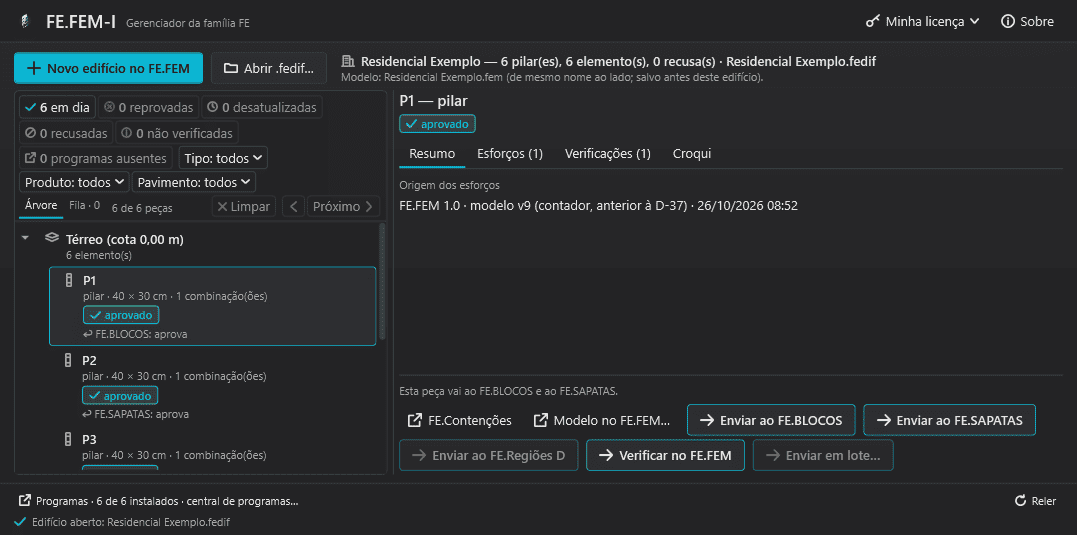Screen dimensions: 1077x535
Task: Click 'aprovado' badge under P1 — pilar heading
Action: [x=438, y=124]
